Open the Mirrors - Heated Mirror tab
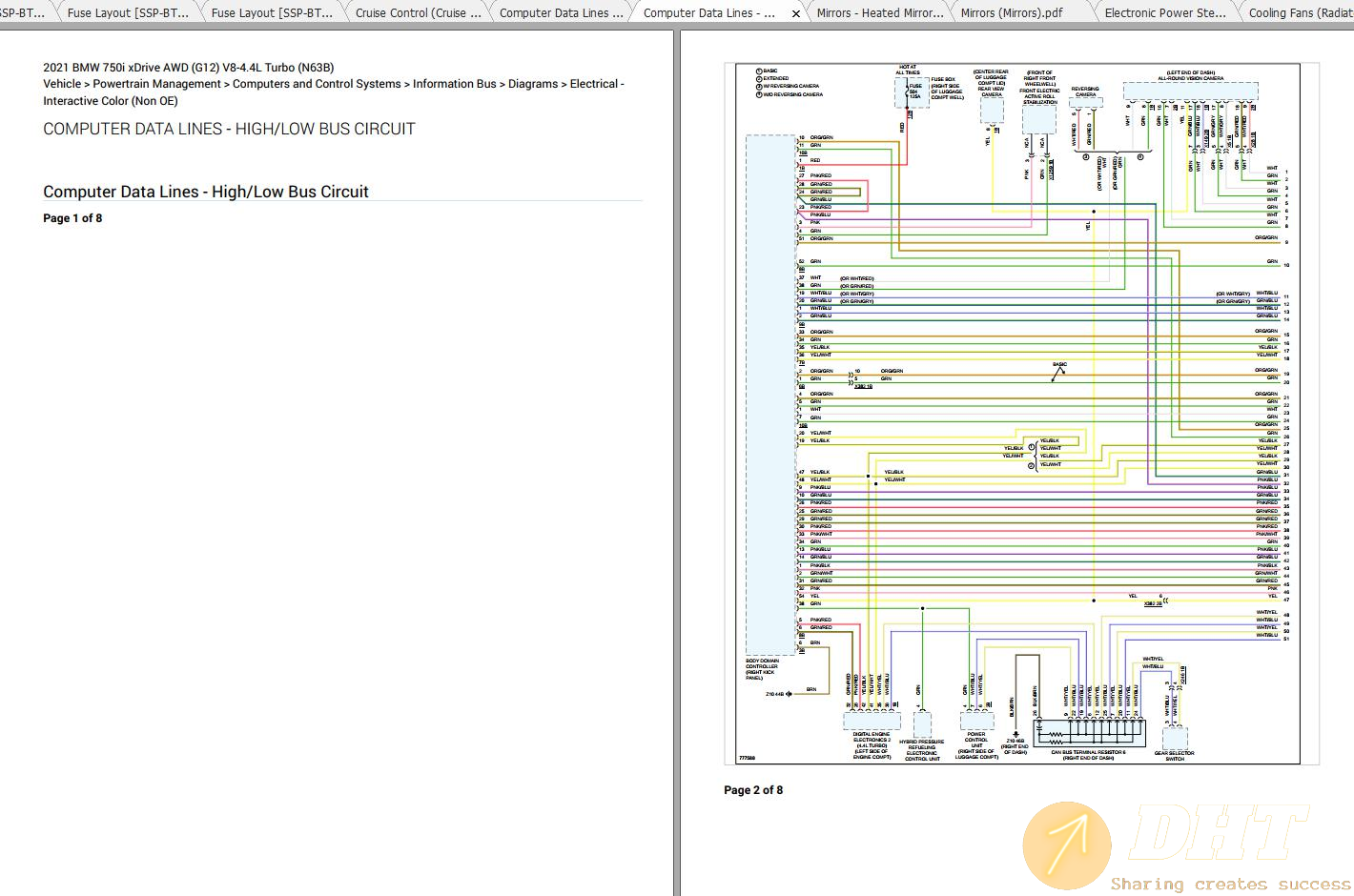1354x896 pixels. point(879,13)
